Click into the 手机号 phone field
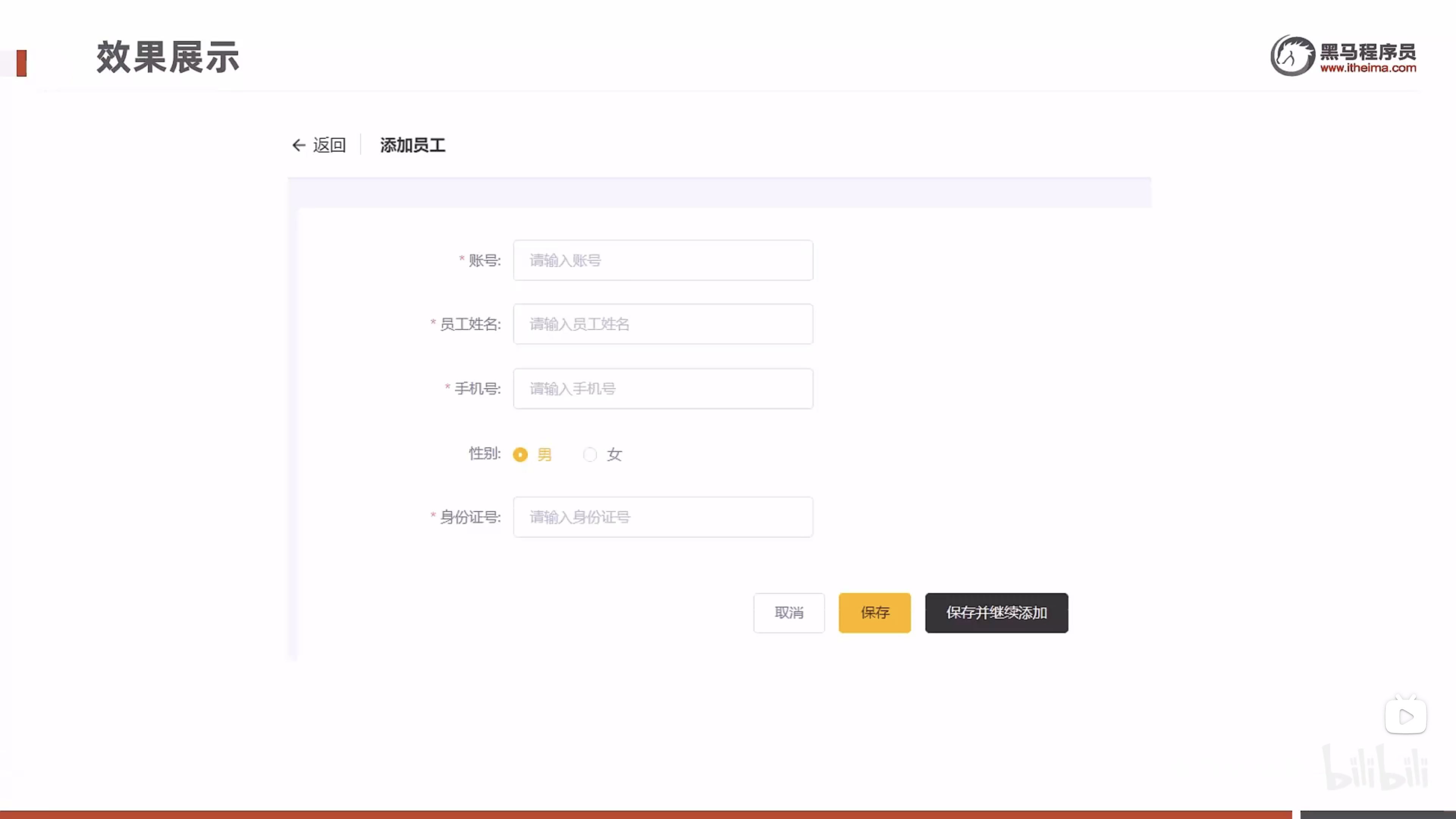The image size is (1456, 819). pyautogui.click(x=662, y=388)
